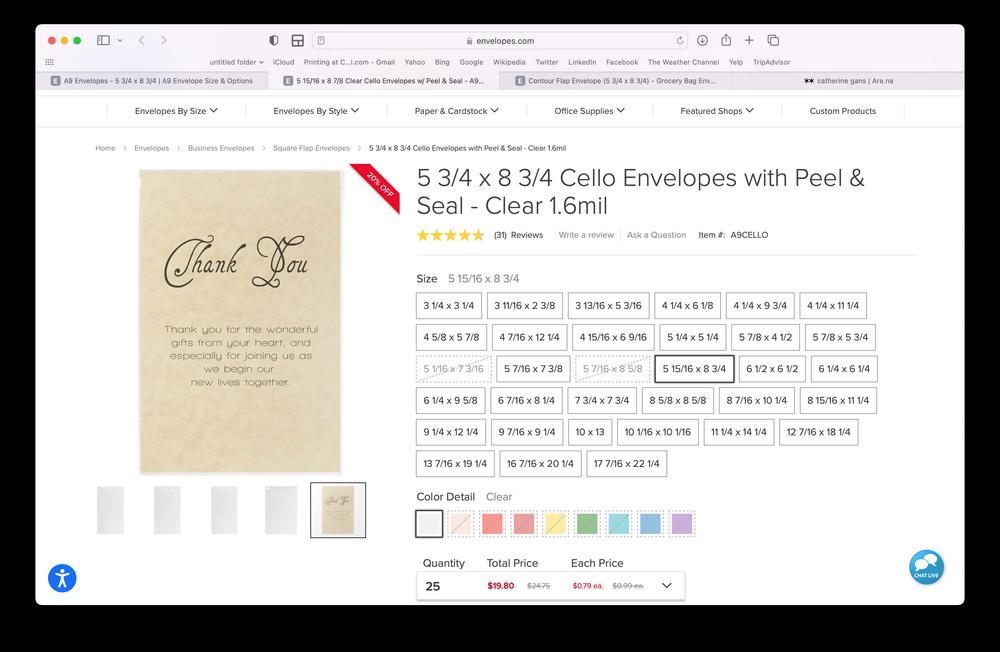Open TripAdvisor bookmark

point(771,62)
